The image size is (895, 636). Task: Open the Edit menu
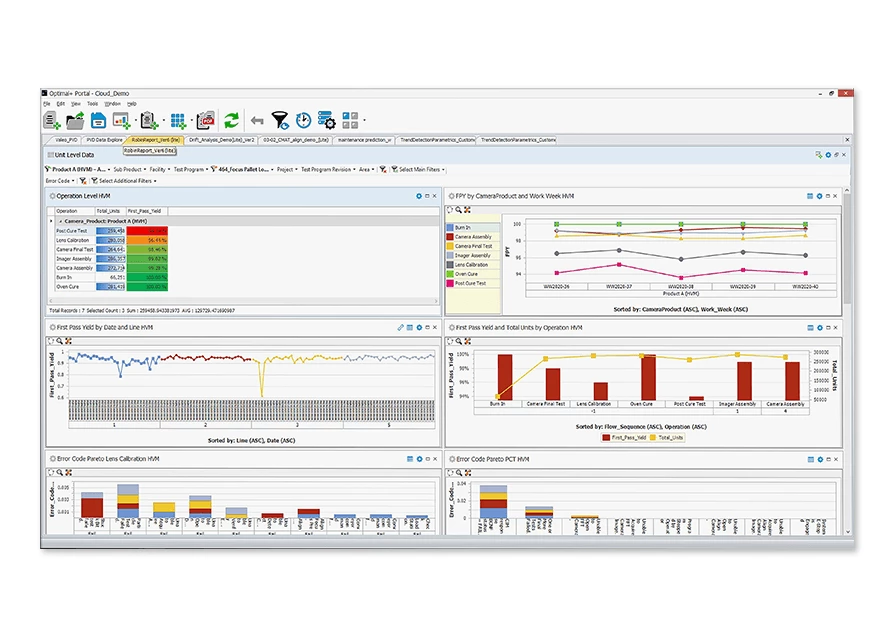(x=61, y=104)
